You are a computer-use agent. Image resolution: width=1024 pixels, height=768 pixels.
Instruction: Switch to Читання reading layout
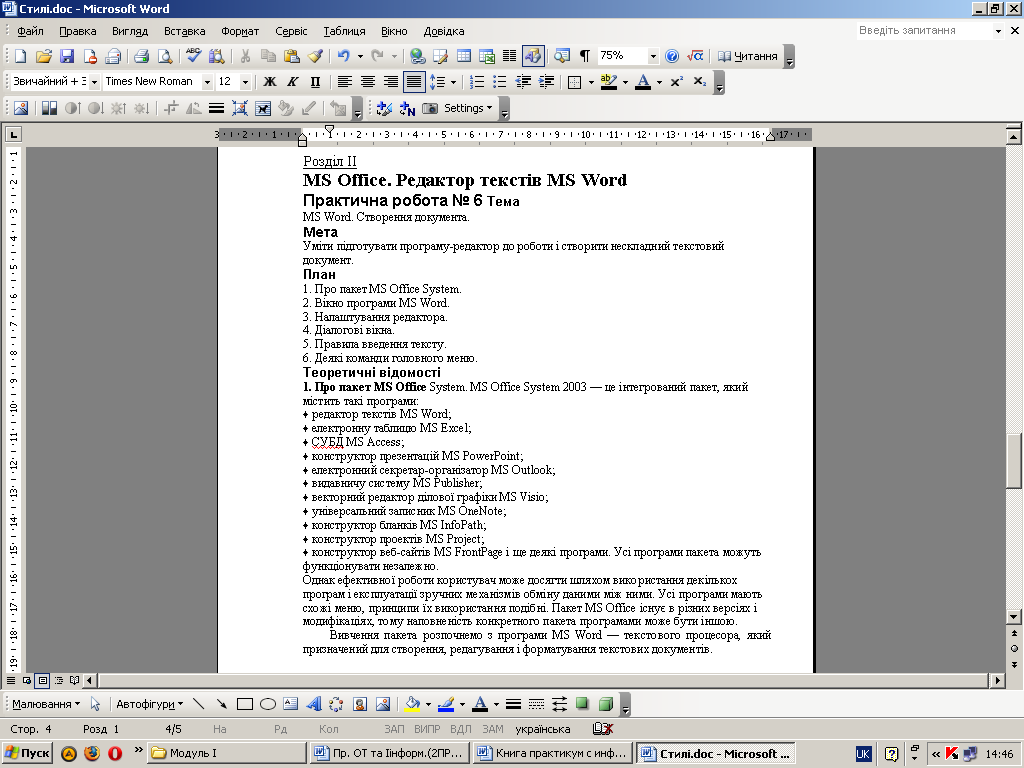747,56
